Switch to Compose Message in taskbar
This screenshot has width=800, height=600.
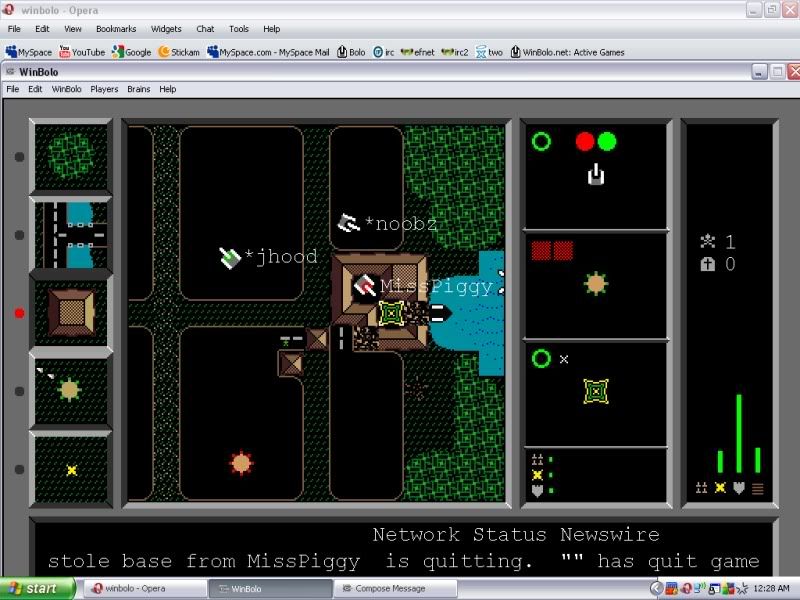tap(394, 588)
